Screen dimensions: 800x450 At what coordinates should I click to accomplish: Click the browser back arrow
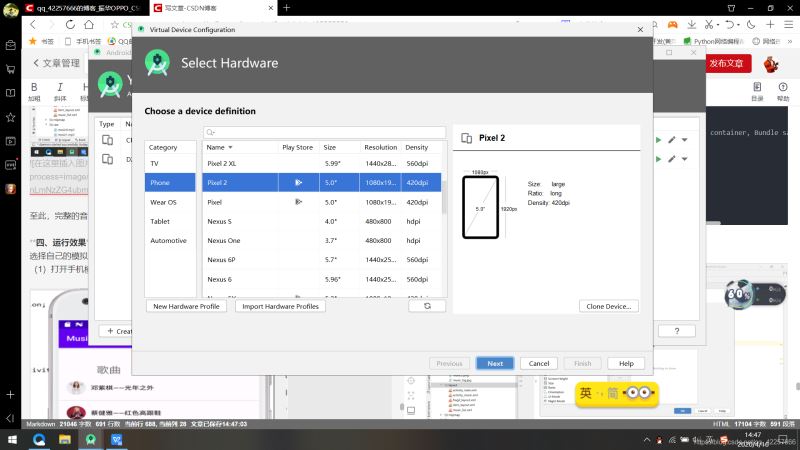[x=9, y=24]
